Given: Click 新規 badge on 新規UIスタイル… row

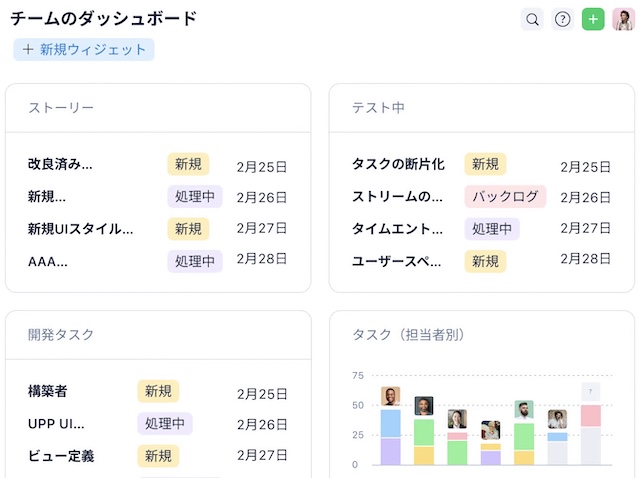Looking at the screenshot, I should (x=188, y=229).
